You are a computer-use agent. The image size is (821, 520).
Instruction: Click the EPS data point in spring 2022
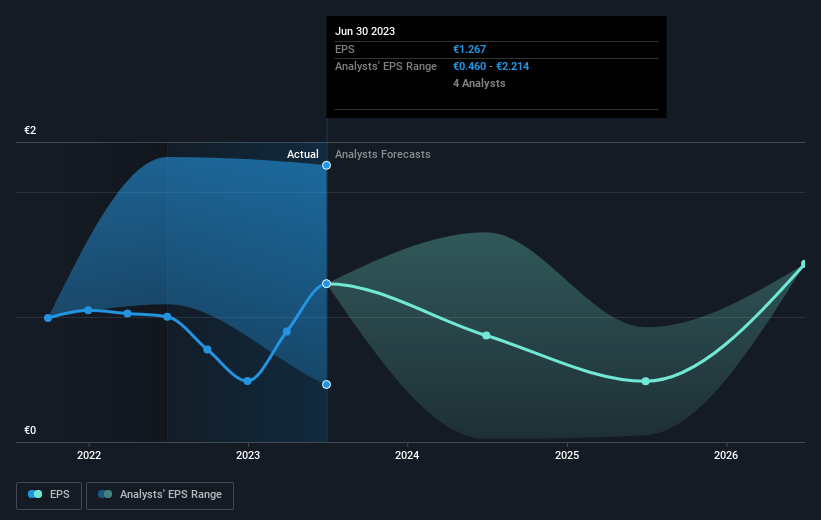coord(128,314)
